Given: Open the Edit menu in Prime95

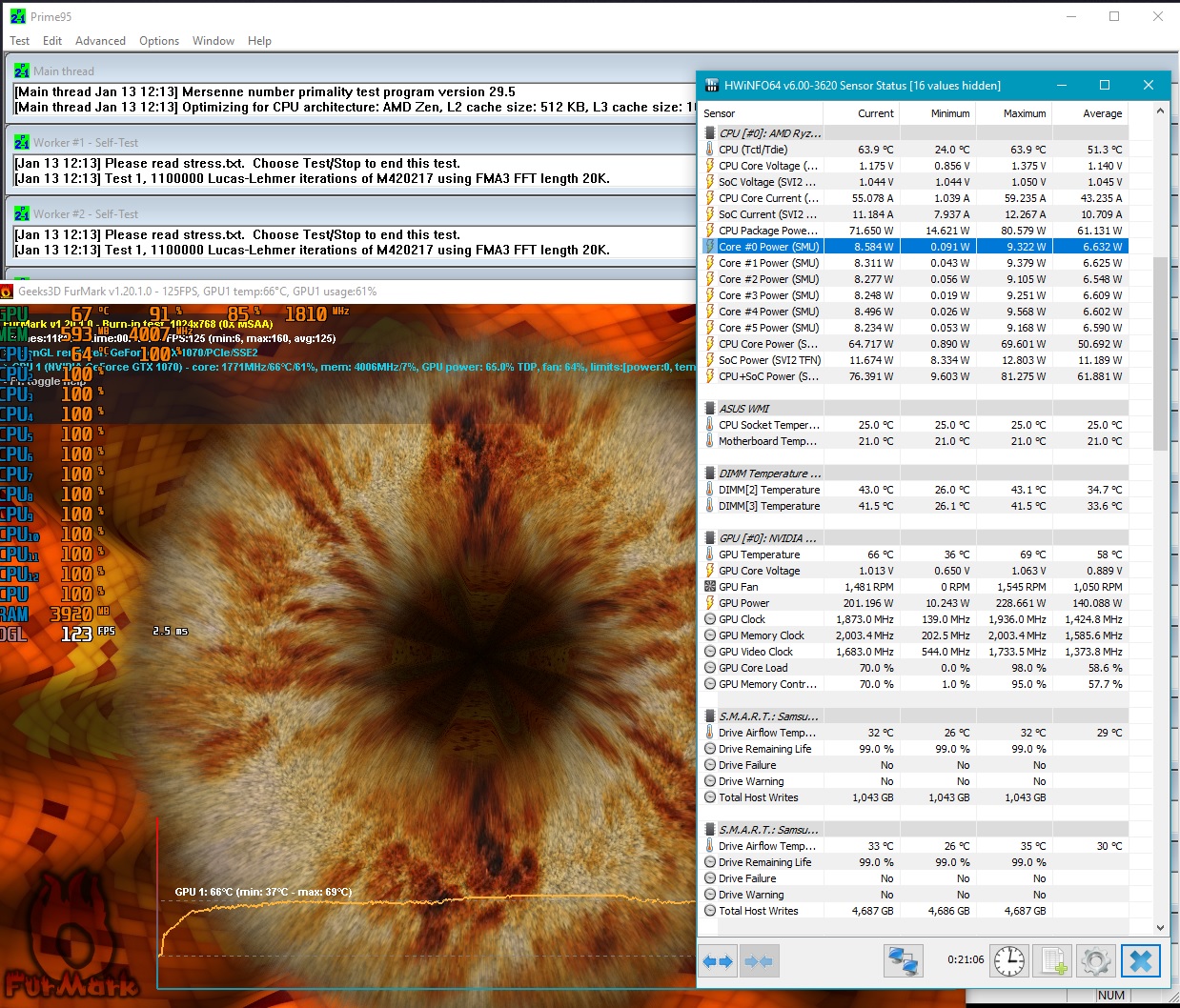Looking at the screenshot, I should point(52,41).
